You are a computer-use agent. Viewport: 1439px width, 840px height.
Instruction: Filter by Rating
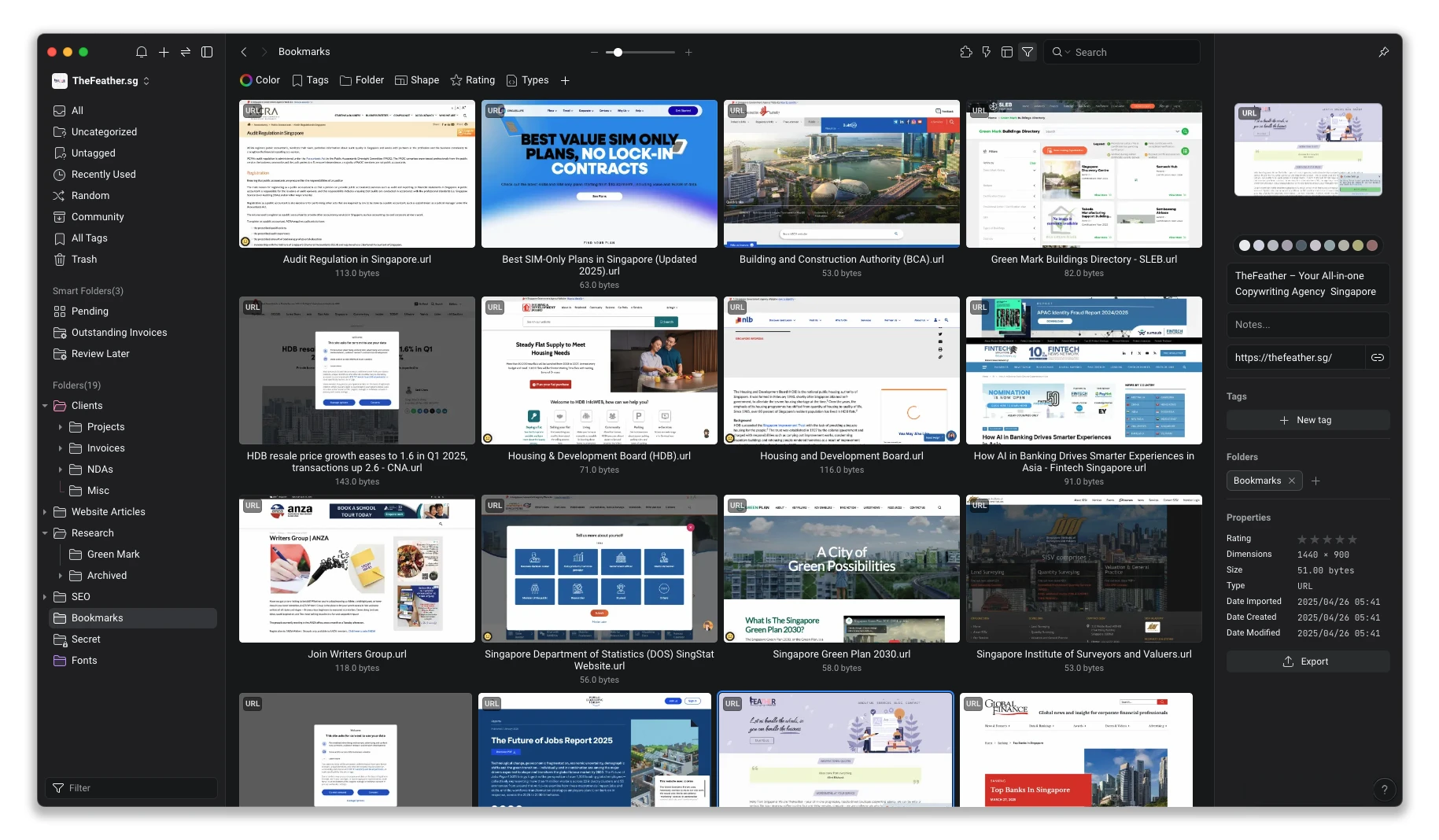tap(472, 80)
